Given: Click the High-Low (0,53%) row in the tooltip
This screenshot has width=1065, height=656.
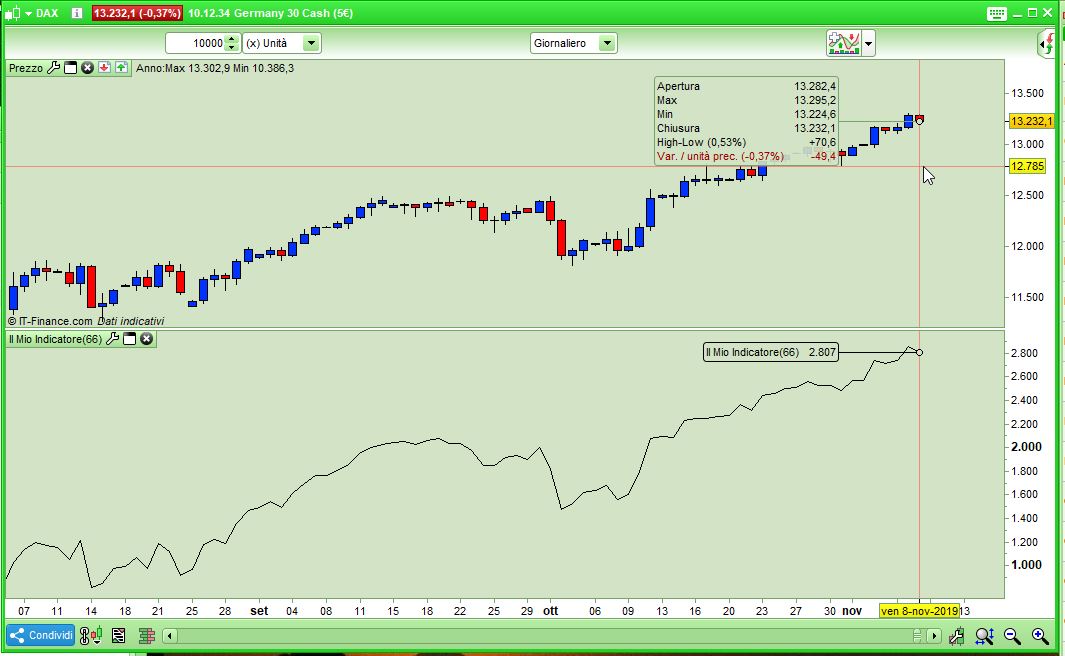Looking at the screenshot, I should click(x=746, y=142).
